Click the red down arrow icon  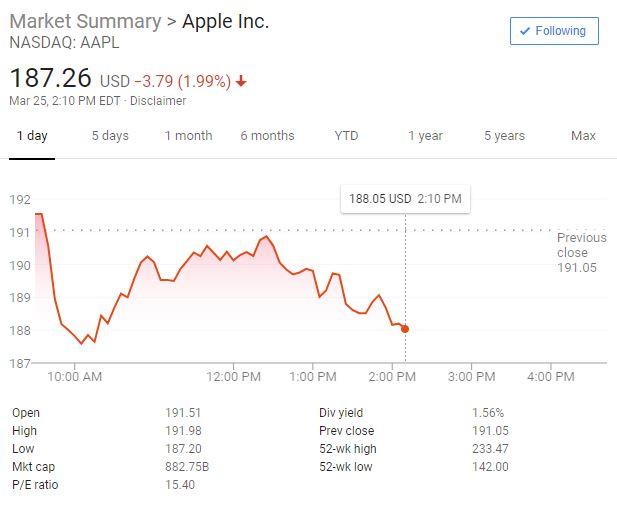point(242,80)
